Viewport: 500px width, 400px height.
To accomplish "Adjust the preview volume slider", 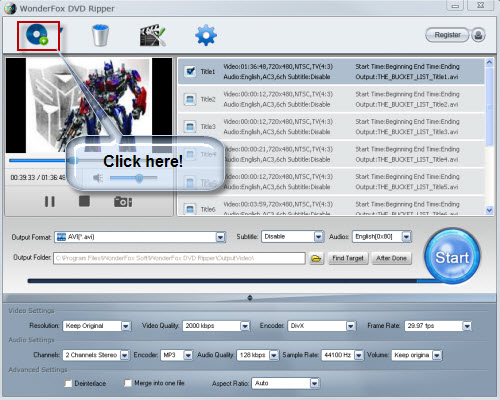I will [x=133, y=178].
